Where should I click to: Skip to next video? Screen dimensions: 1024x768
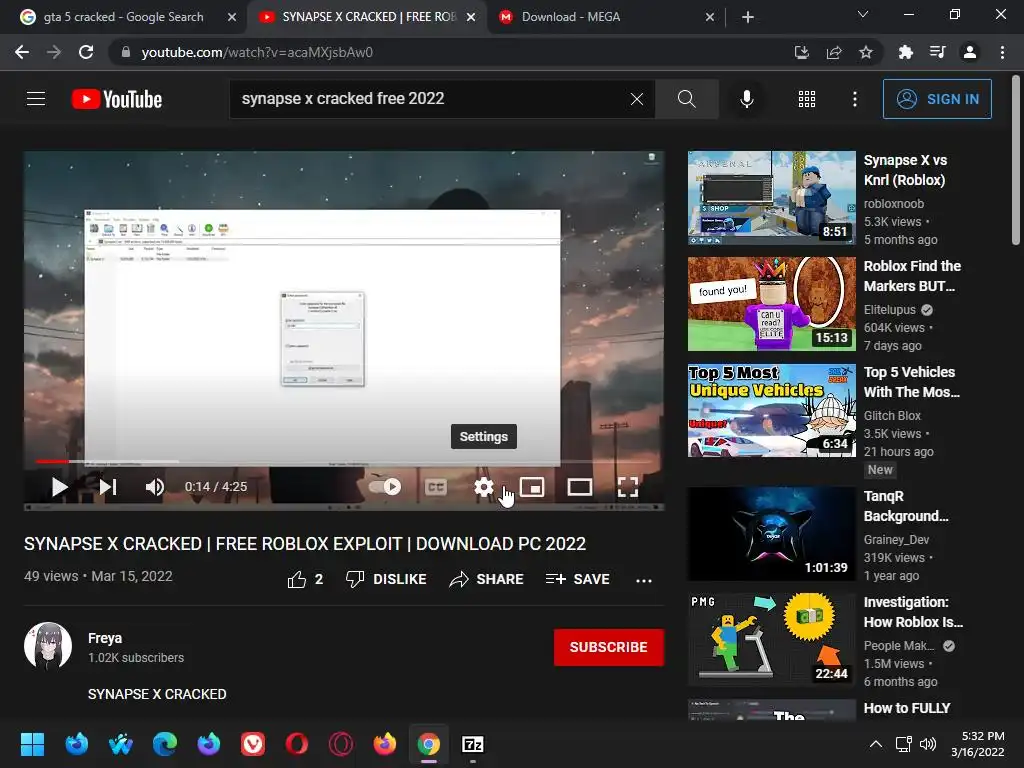[x=108, y=487]
